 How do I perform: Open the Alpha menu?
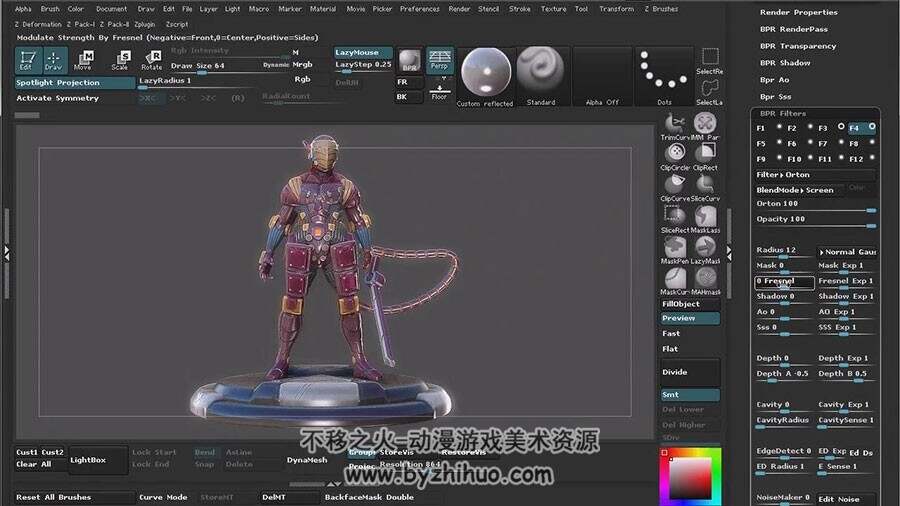pos(23,9)
